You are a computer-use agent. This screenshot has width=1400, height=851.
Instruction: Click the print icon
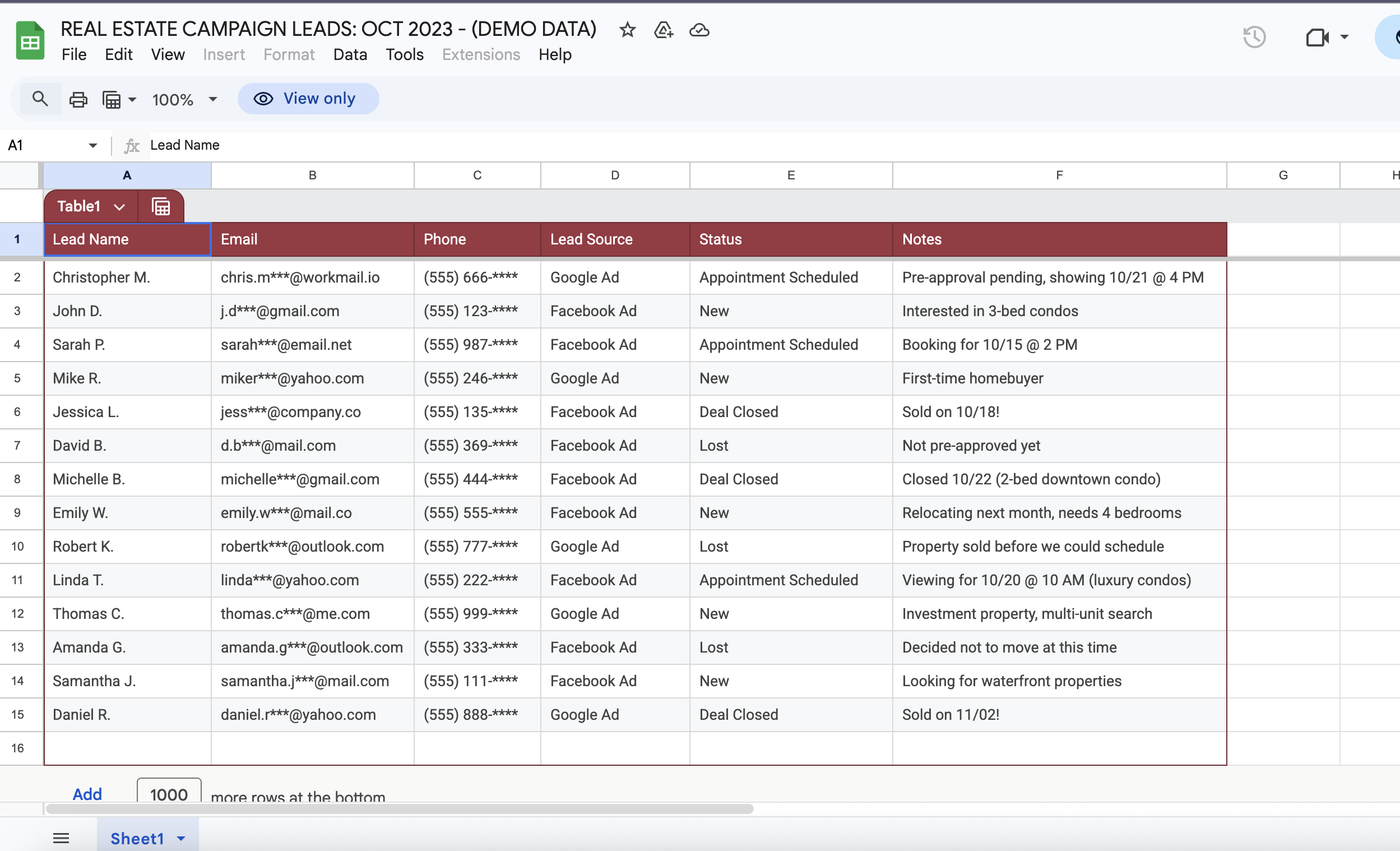pyautogui.click(x=78, y=99)
